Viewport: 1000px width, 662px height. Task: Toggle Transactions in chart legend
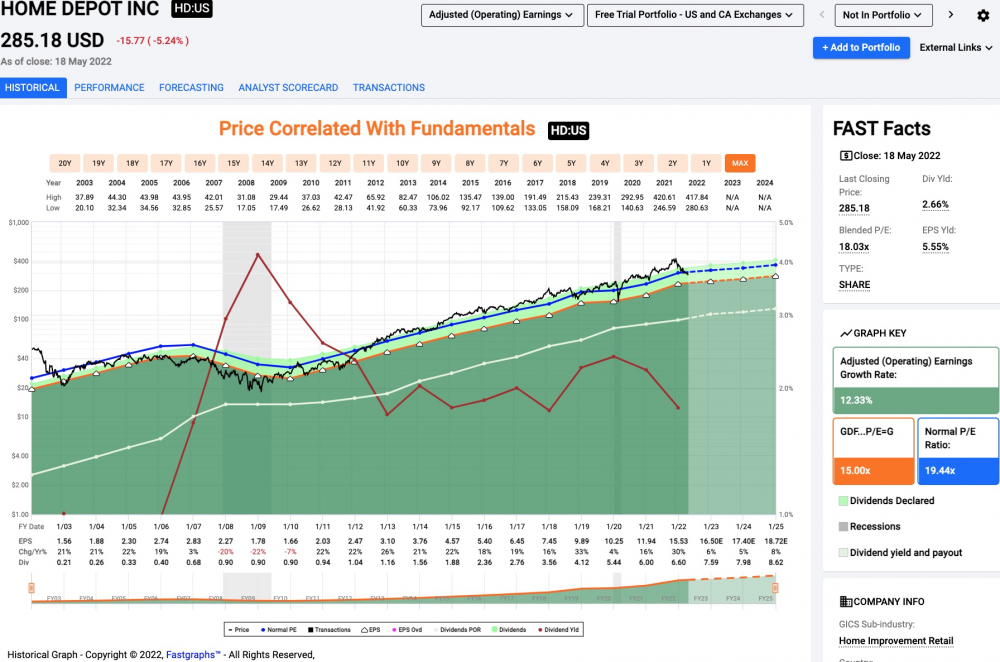(x=329, y=629)
